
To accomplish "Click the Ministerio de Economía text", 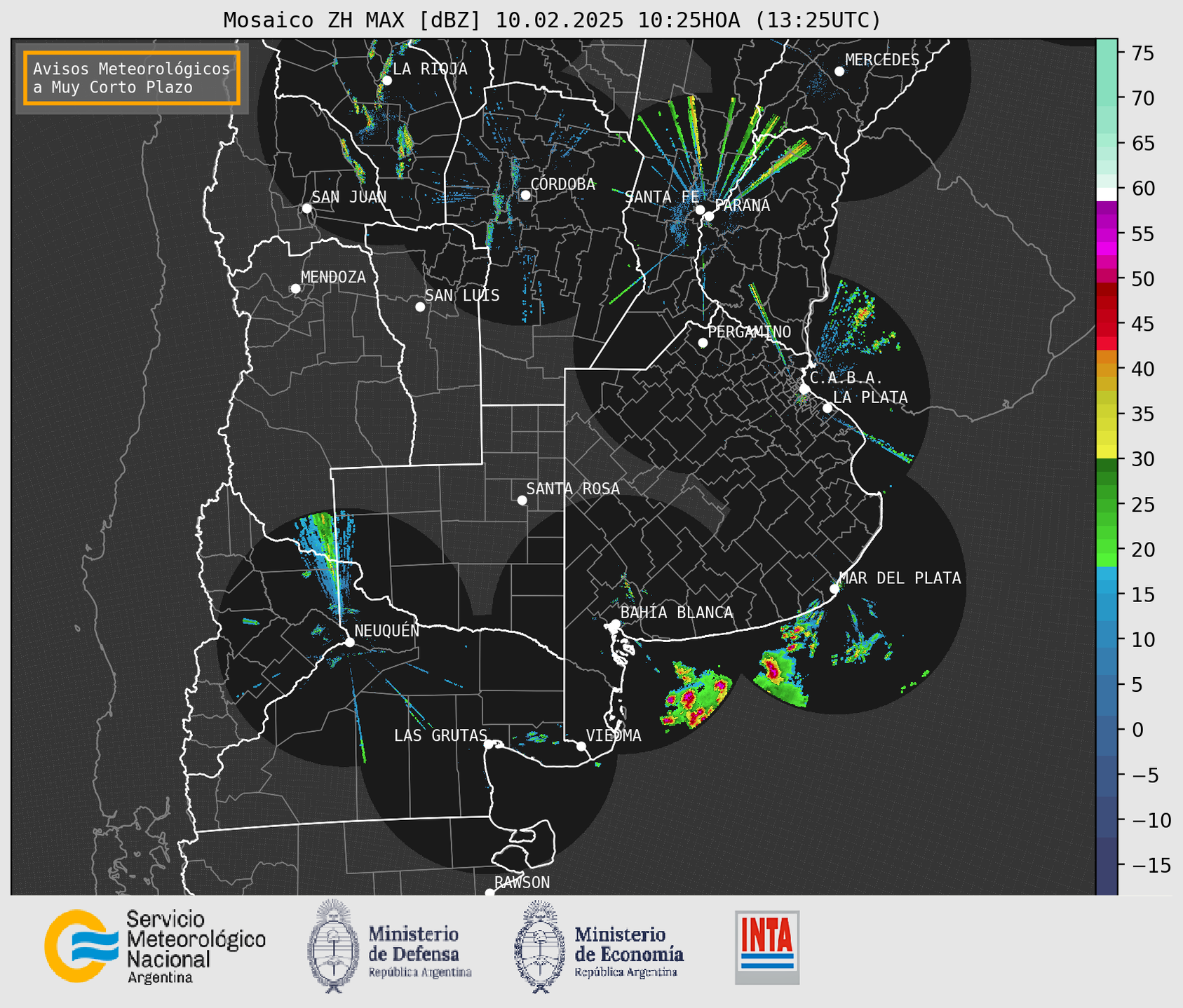I will coord(628,952).
